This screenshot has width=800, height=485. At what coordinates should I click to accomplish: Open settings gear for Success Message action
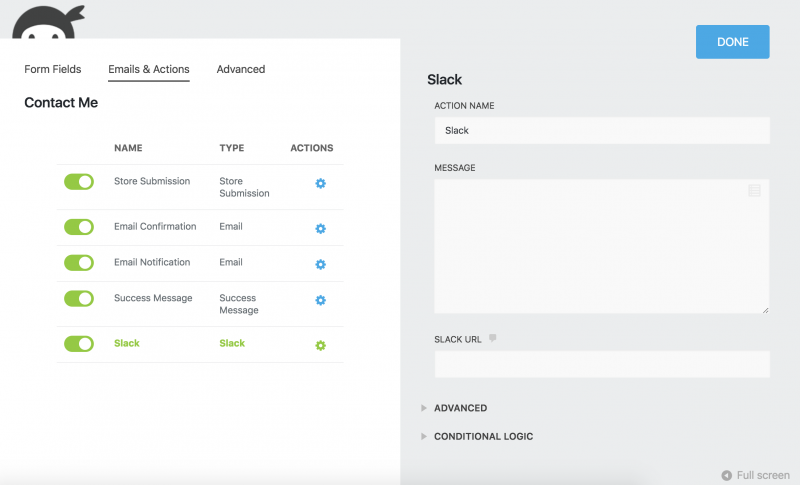point(320,300)
